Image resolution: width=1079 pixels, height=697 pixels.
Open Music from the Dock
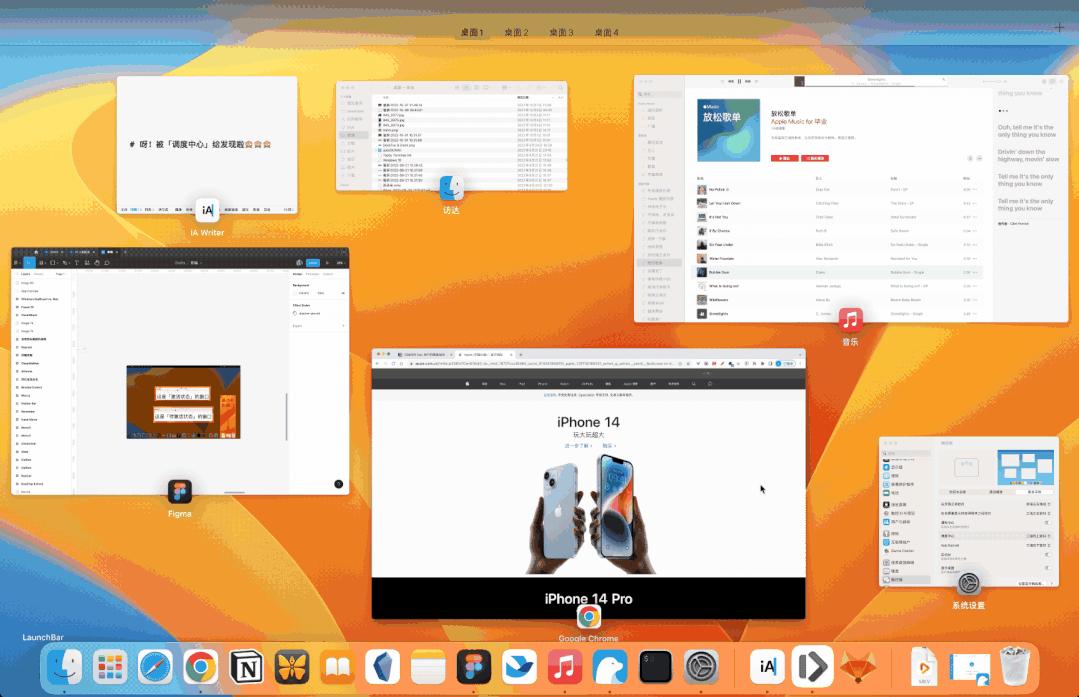coord(564,667)
